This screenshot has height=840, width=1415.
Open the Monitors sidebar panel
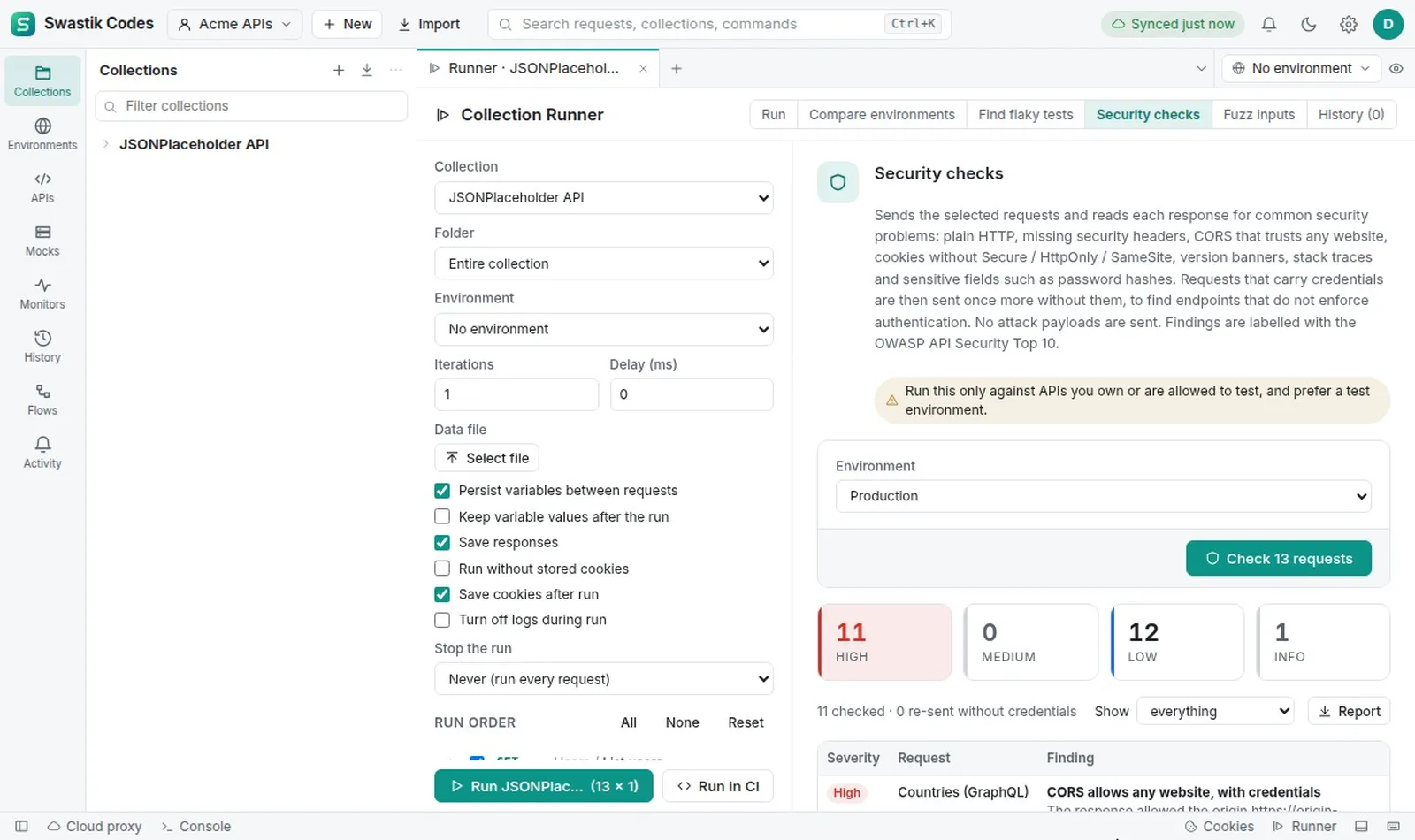(42, 293)
